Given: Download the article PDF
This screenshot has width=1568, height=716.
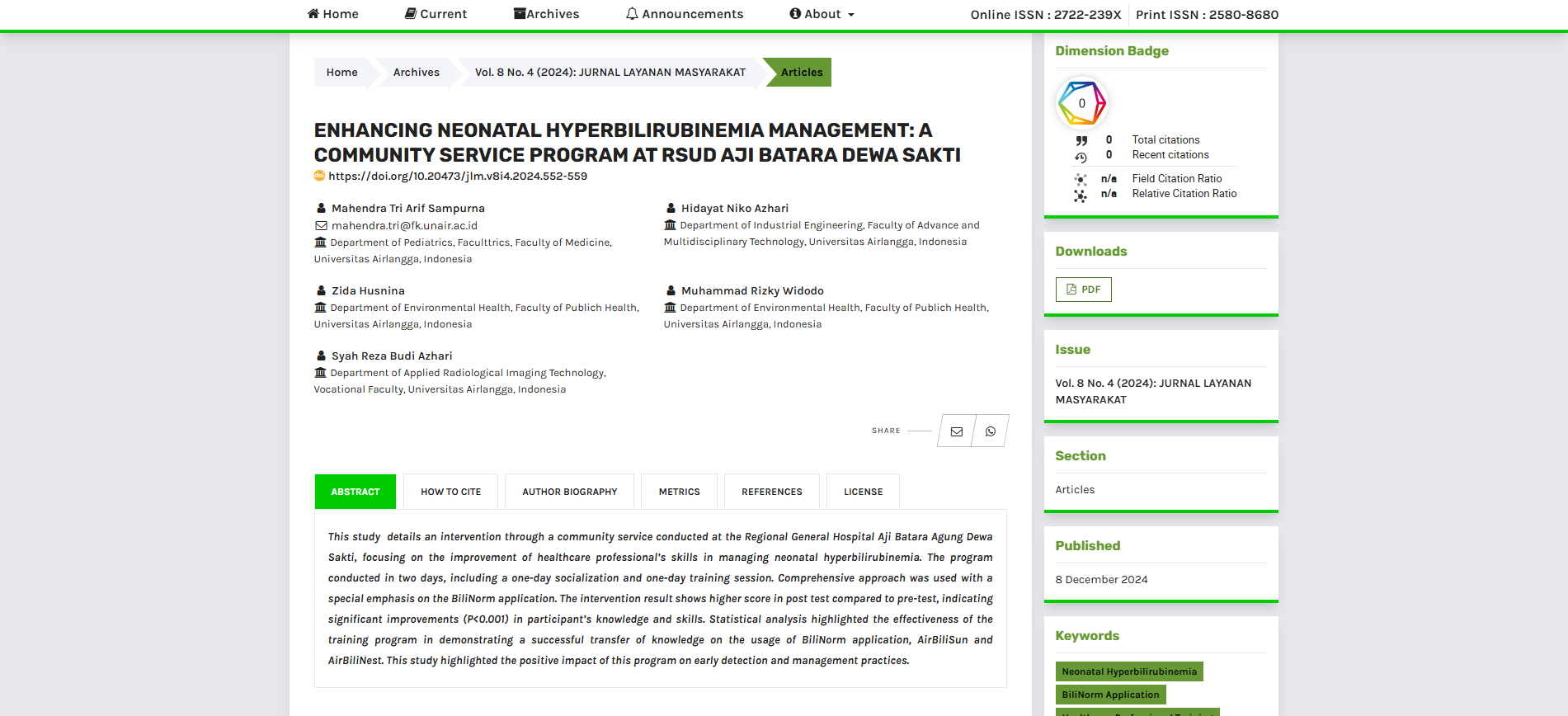Looking at the screenshot, I should 1083,290.
